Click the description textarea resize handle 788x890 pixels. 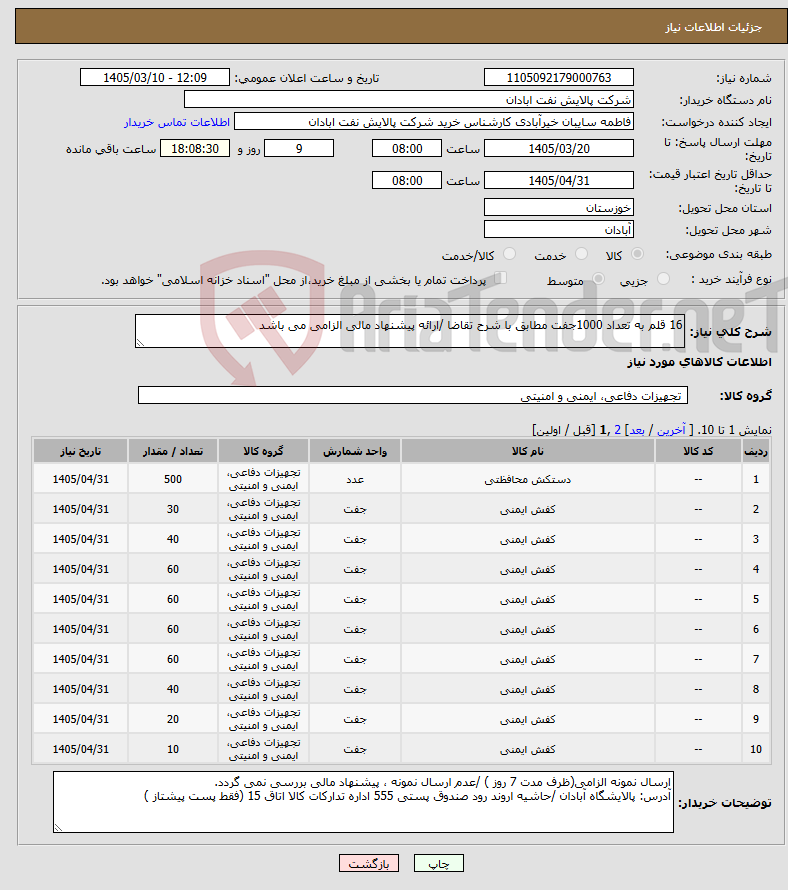(x=140, y=342)
